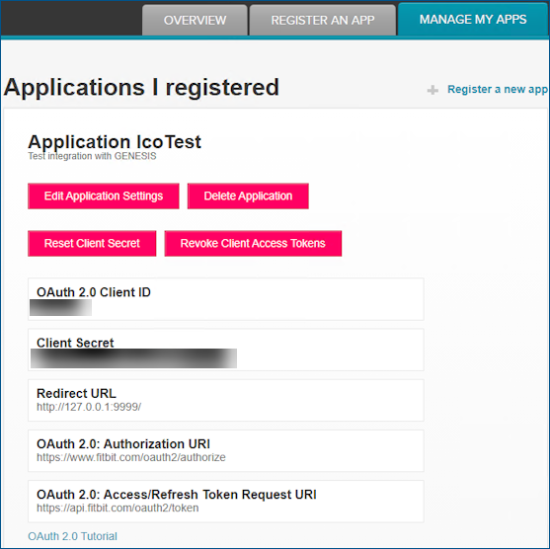Viewport: 550px width, 549px height.
Task: Open the OAuth 2.0 Tutorial link
Action: [x=73, y=536]
